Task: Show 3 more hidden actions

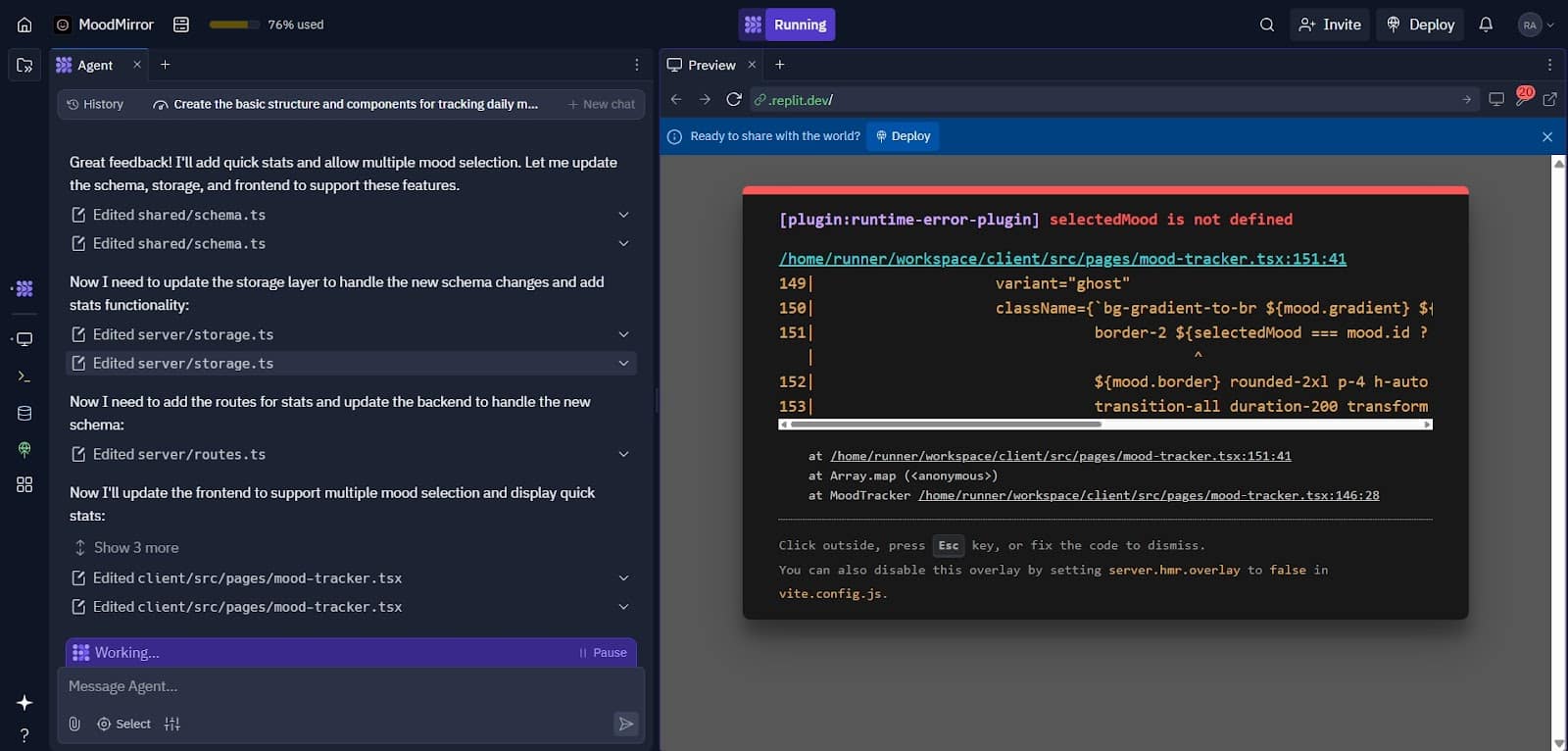Action: (x=126, y=547)
